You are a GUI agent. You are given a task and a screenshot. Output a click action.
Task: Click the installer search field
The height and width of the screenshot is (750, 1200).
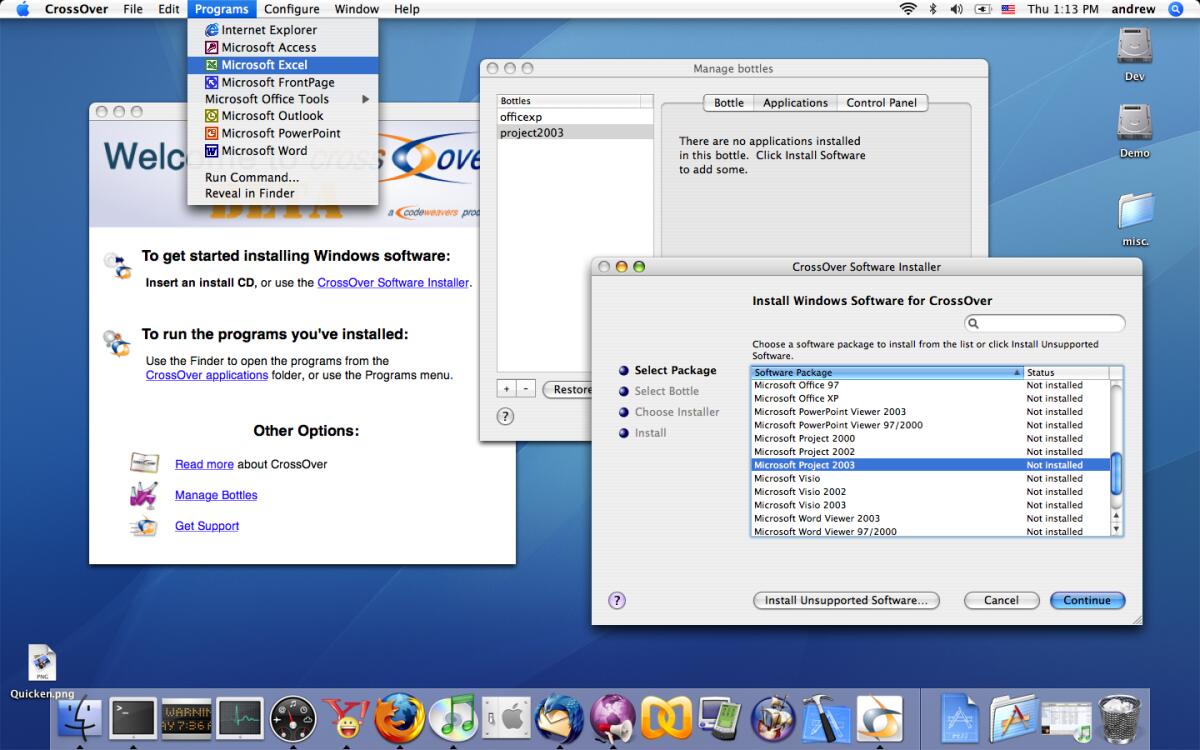pyautogui.click(x=1045, y=323)
